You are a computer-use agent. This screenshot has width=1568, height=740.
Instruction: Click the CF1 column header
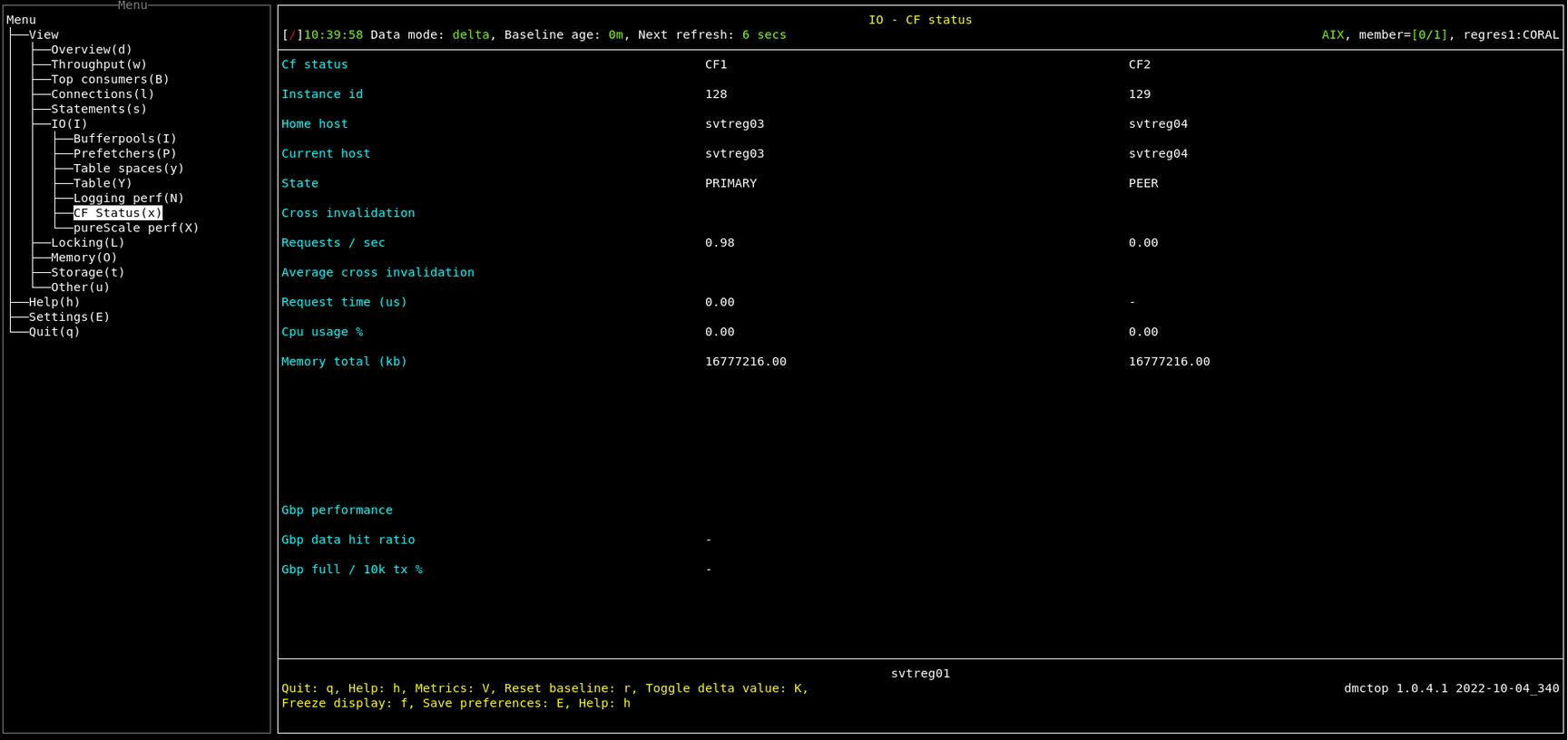pyautogui.click(x=716, y=64)
